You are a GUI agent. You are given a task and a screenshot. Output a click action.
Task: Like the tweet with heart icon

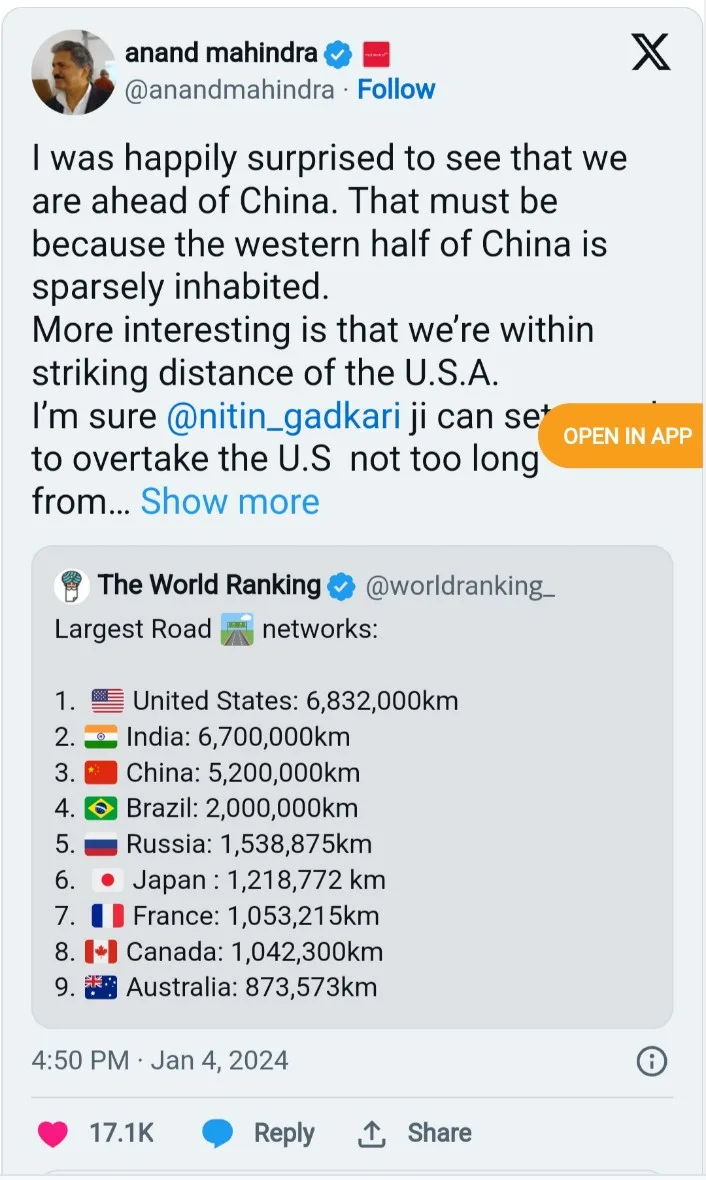(x=53, y=1133)
